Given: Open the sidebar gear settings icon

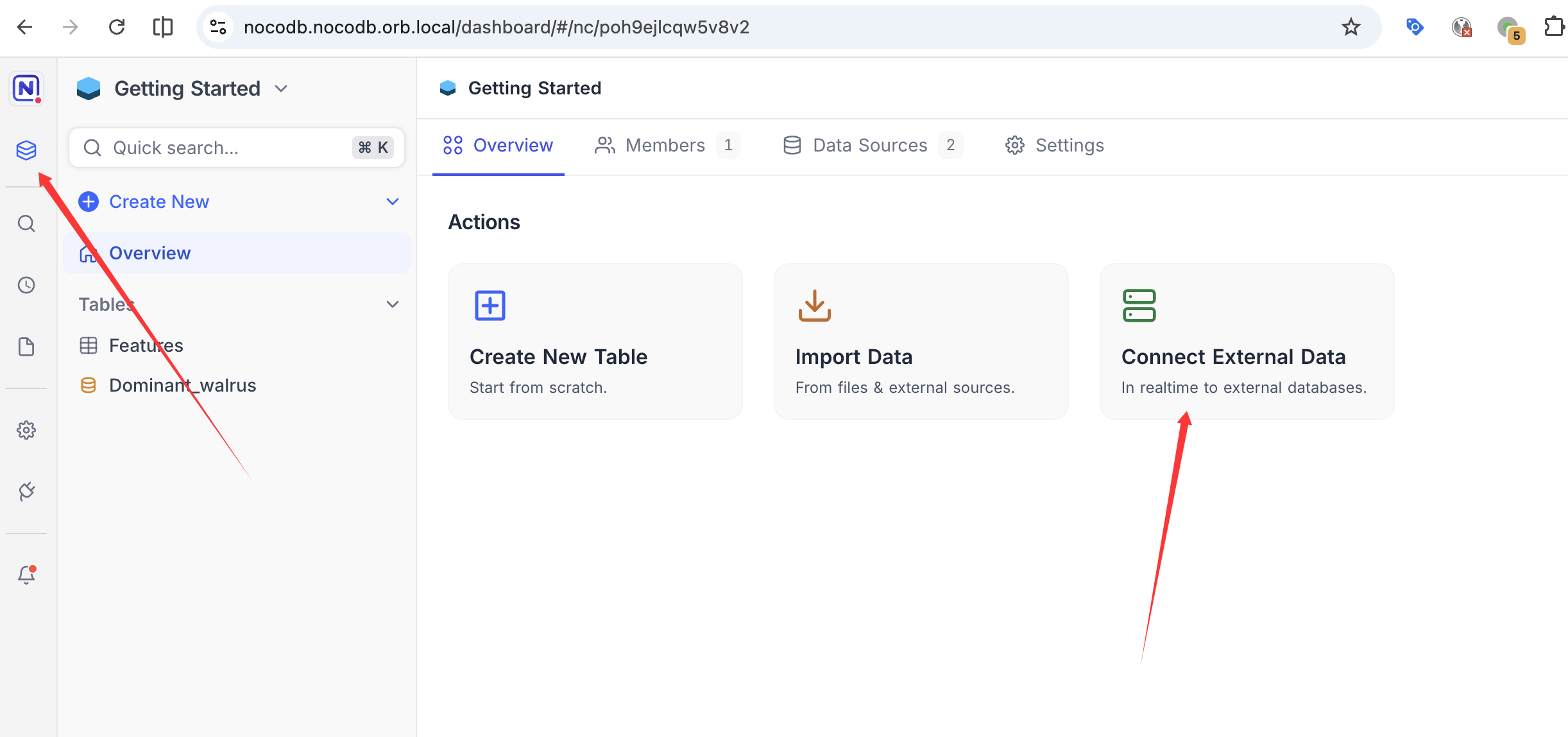Looking at the screenshot, I should point(26,430).
